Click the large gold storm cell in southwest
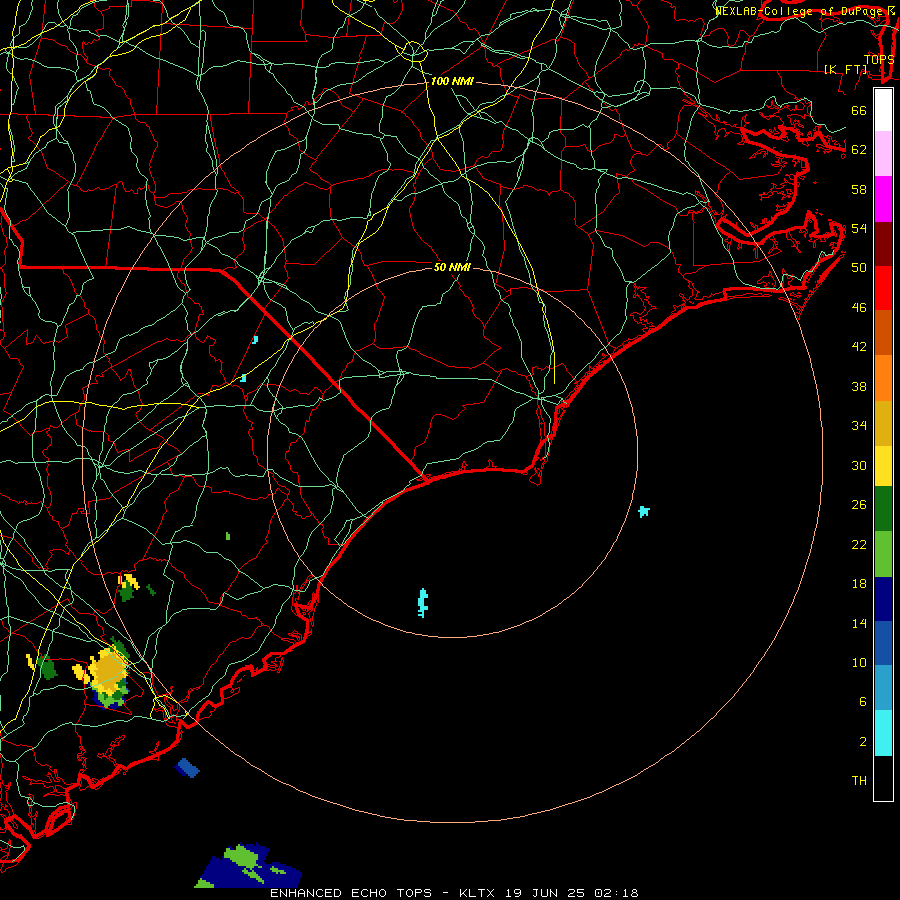The image size is (900, 900). click(107, 670)
